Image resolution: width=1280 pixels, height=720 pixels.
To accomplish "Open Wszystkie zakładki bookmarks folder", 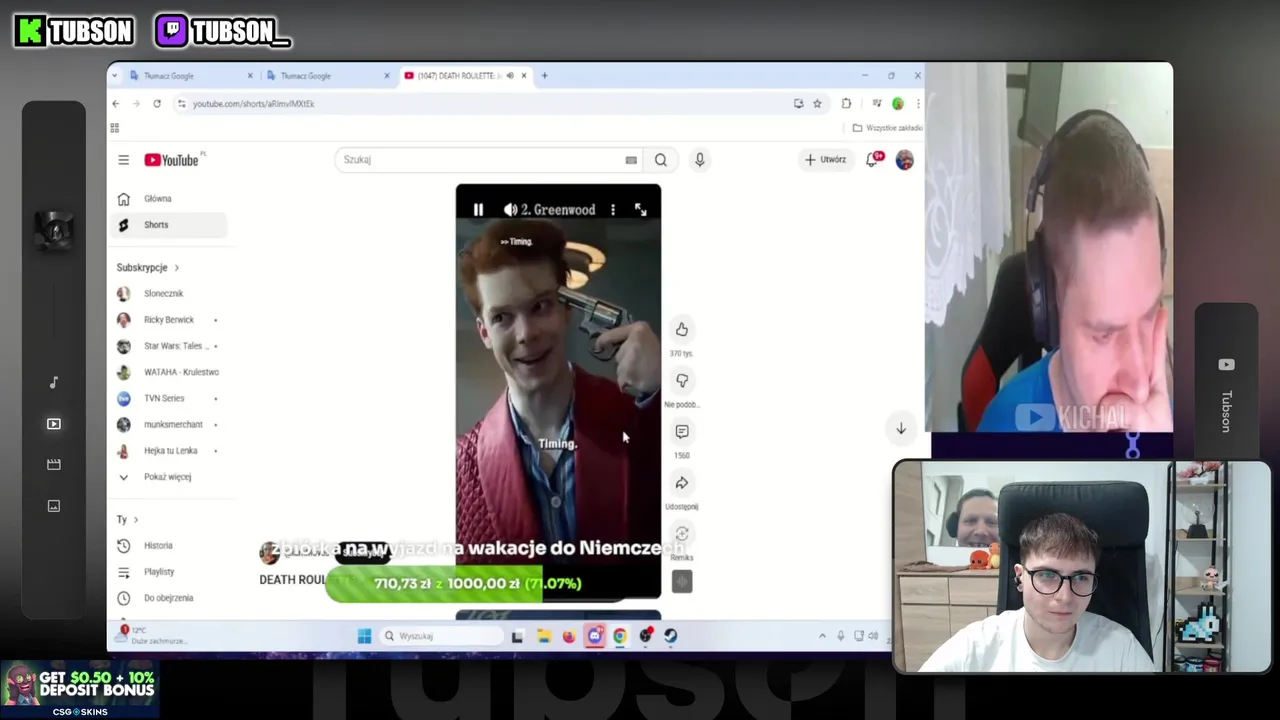I will (887, 128).
